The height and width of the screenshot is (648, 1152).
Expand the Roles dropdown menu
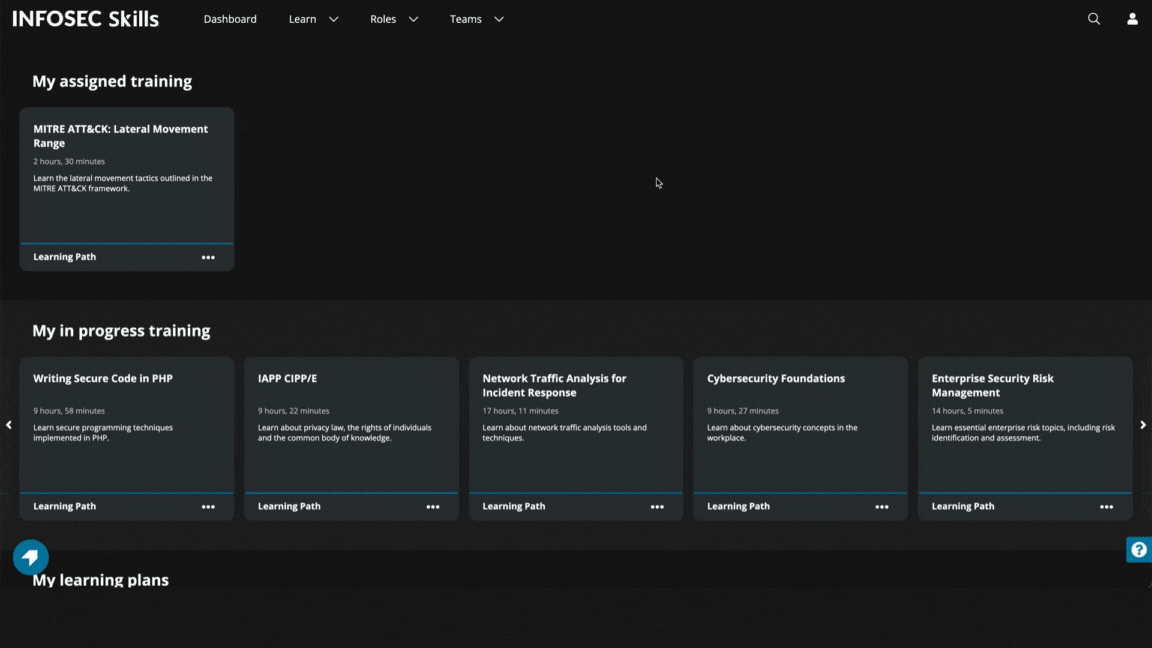click(x=393, y=19)
